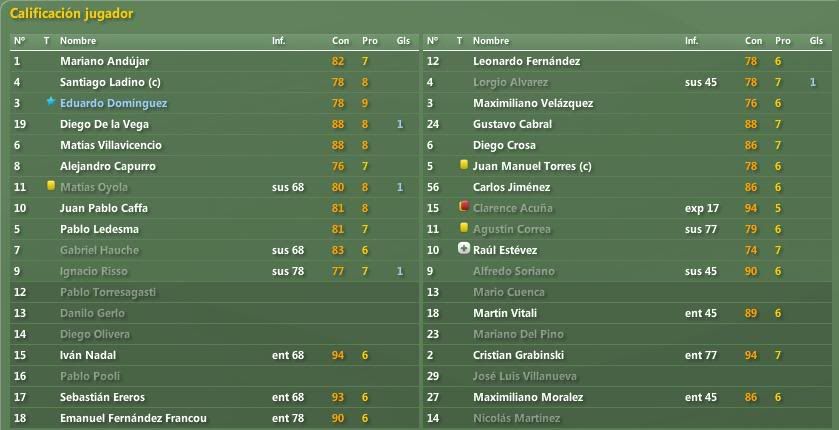Click Lorgio Alvarez's goal count
The width and height of the screenshot is (839, 430).
[x=813, y=82]
